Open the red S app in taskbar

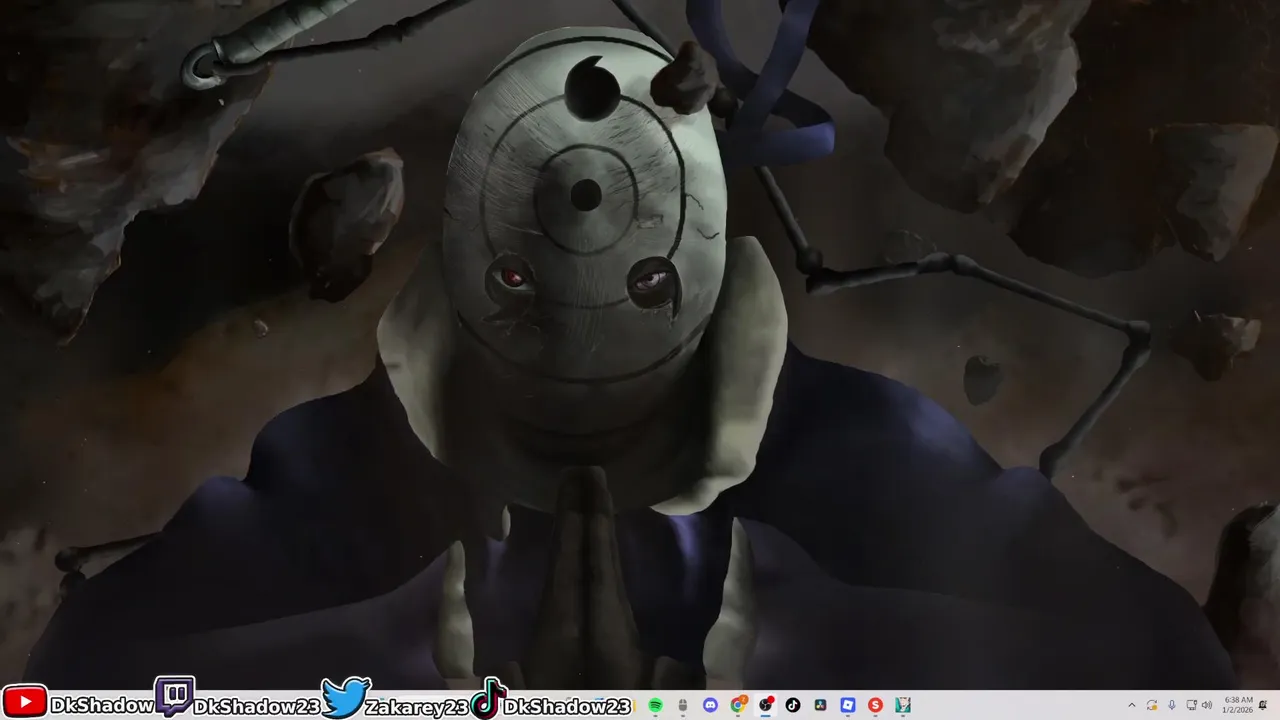[875, 705]
